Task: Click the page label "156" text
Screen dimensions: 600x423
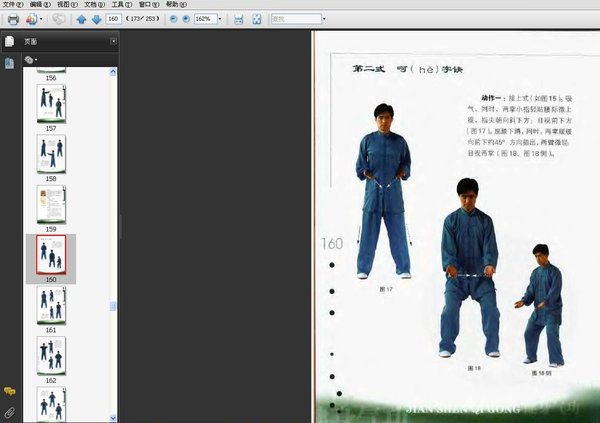Action: pyautogui.click(x=51, y=78)
